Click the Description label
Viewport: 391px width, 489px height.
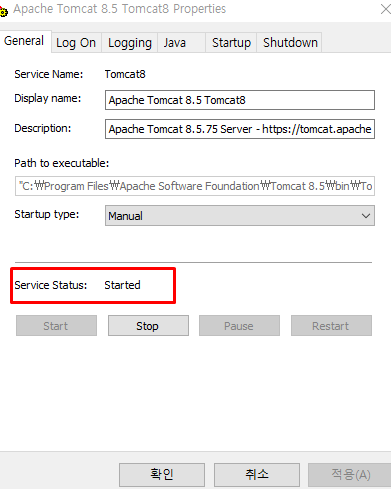tap(43, 128)
